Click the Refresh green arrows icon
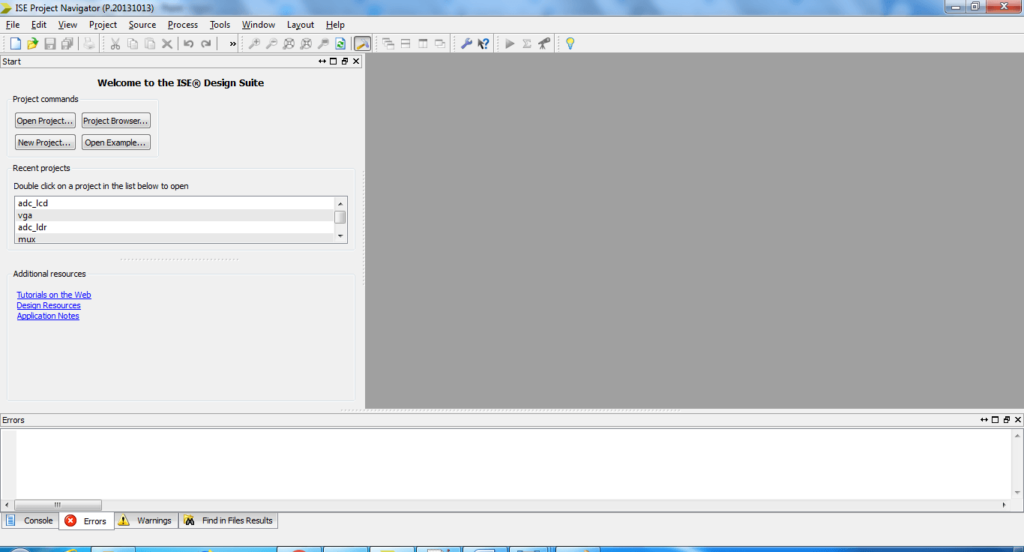1024x552 pixels. pyautogui.click(x=340, y=44)
